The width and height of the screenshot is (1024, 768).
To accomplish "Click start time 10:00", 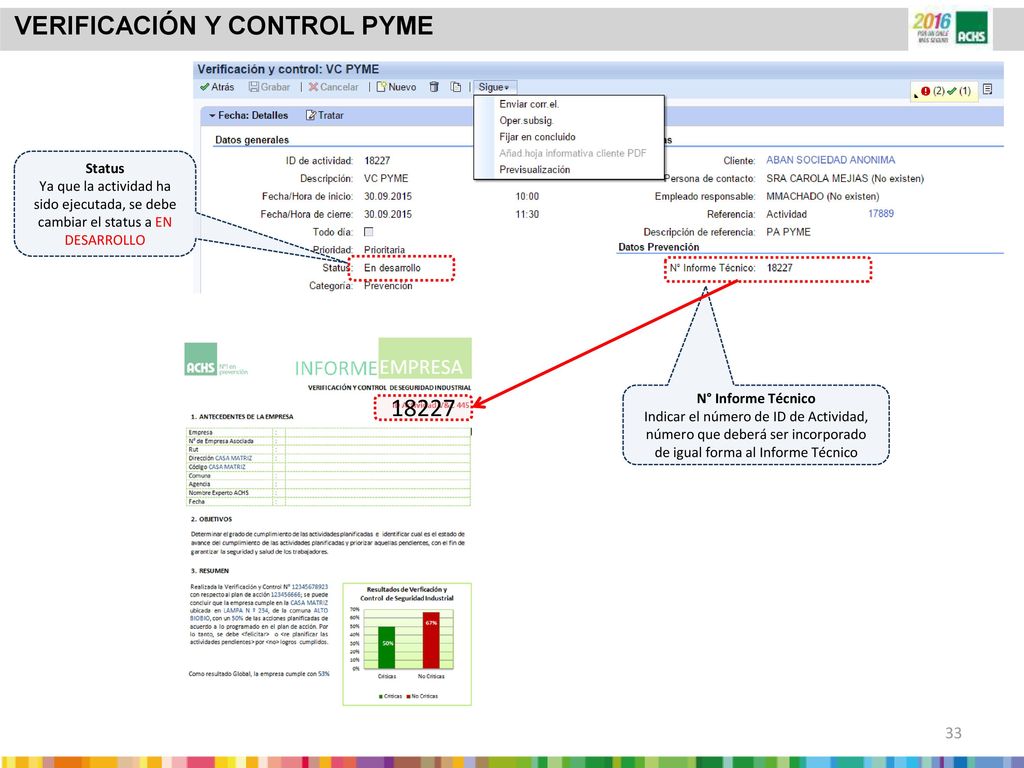I will (527, 196).
